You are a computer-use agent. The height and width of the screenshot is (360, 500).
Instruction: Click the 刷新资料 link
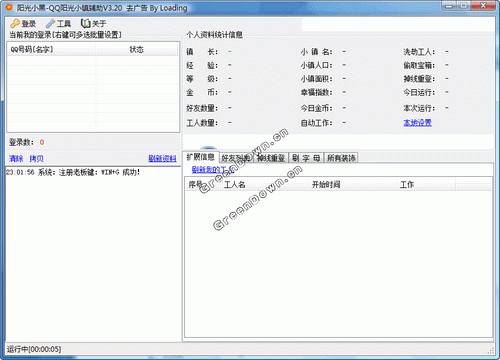click(162, 158)
